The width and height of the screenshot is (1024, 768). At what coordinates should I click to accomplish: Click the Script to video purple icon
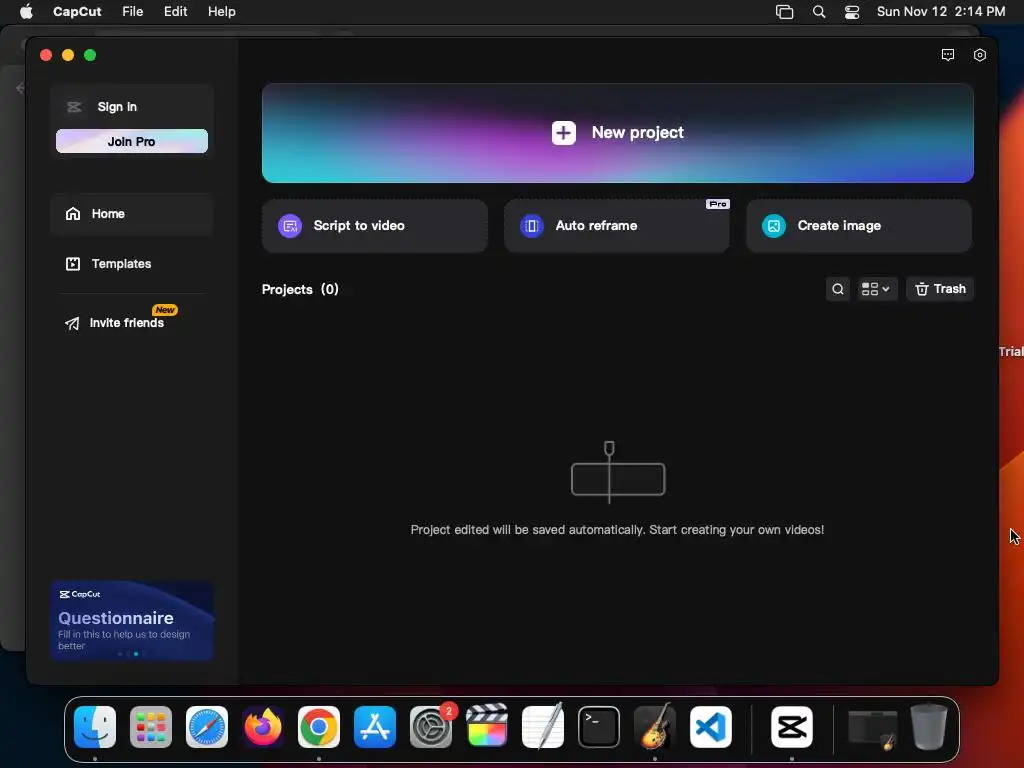click(x=290, y=226)
